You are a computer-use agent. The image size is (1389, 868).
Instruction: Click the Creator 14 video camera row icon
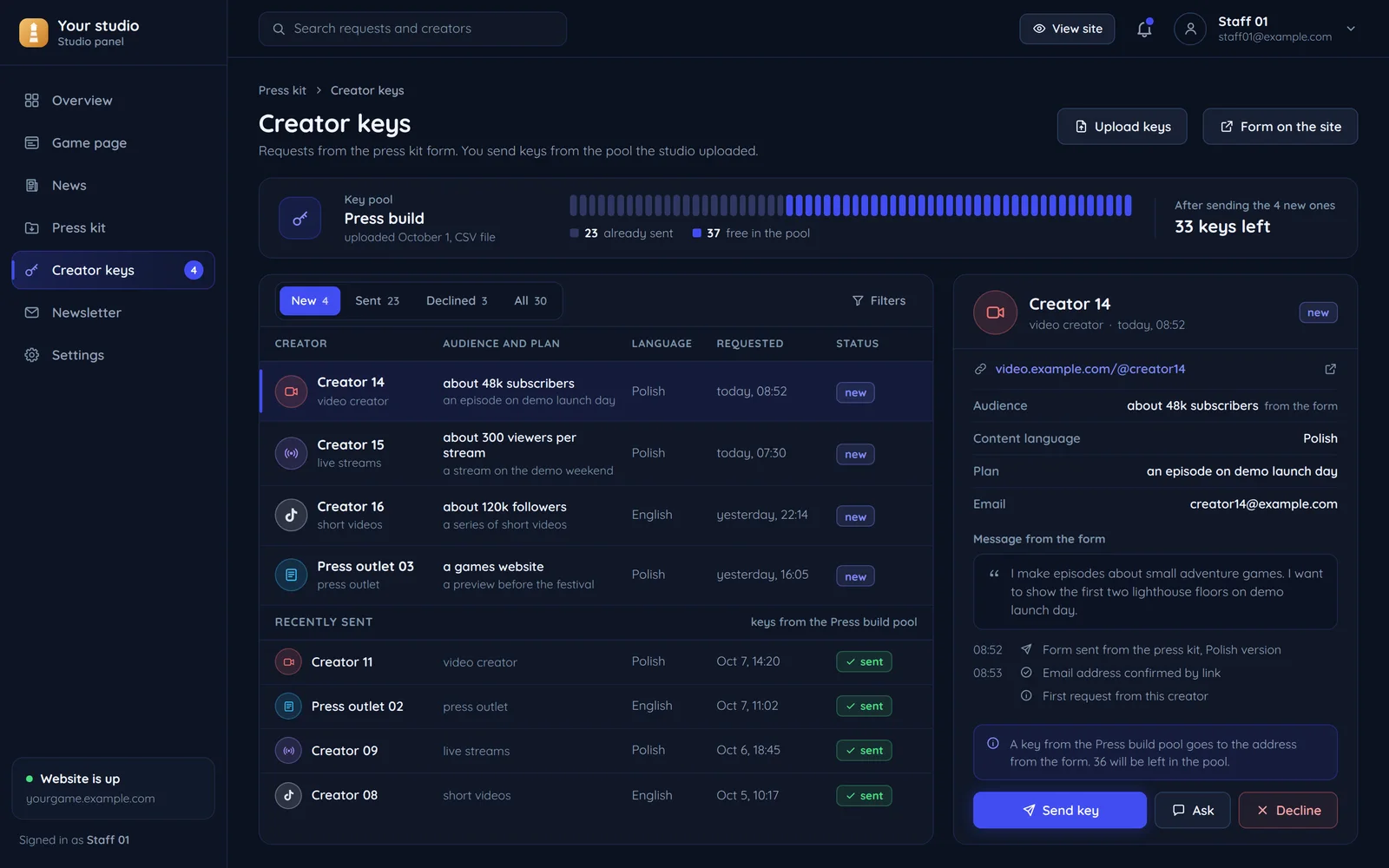click(292, 391)
